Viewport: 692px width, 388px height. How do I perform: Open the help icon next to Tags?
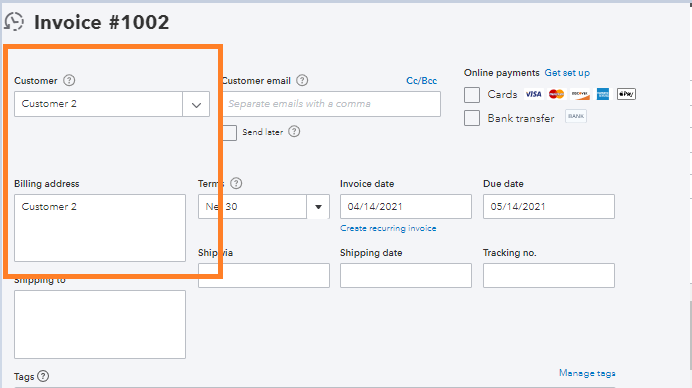pyautogui.click(x=43, y=376)
